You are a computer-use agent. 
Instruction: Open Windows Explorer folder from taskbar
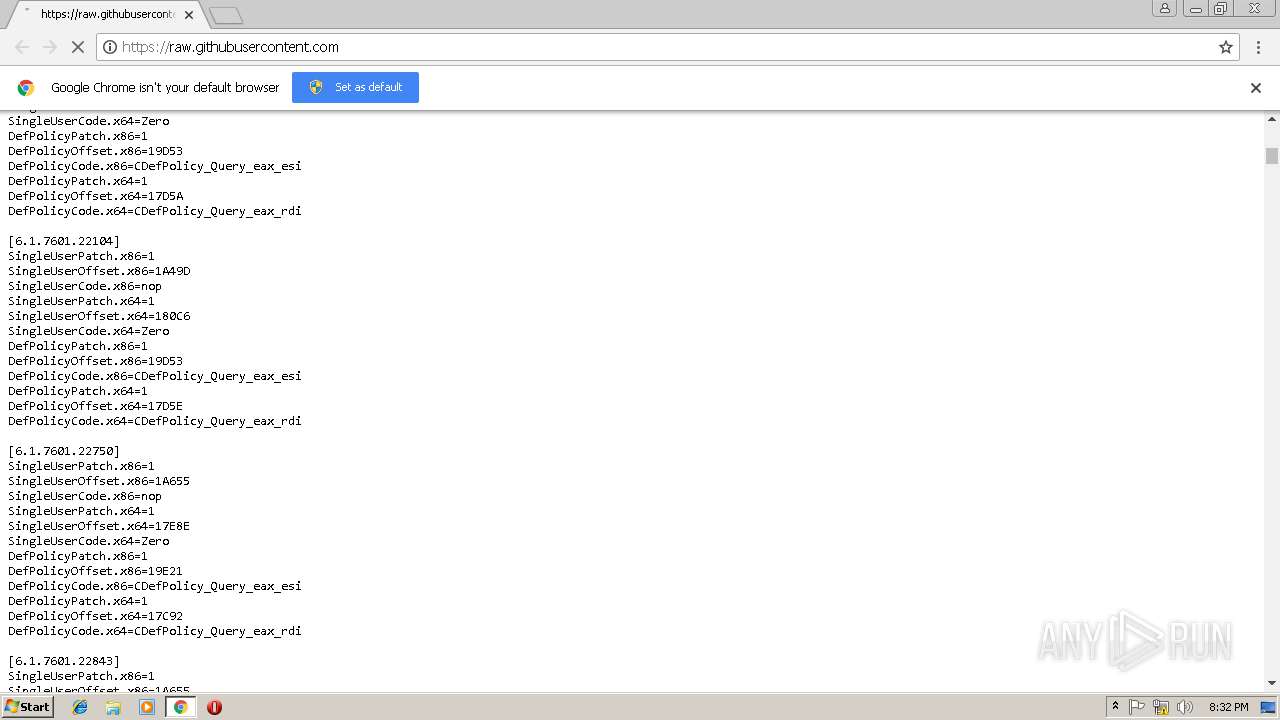113,707
